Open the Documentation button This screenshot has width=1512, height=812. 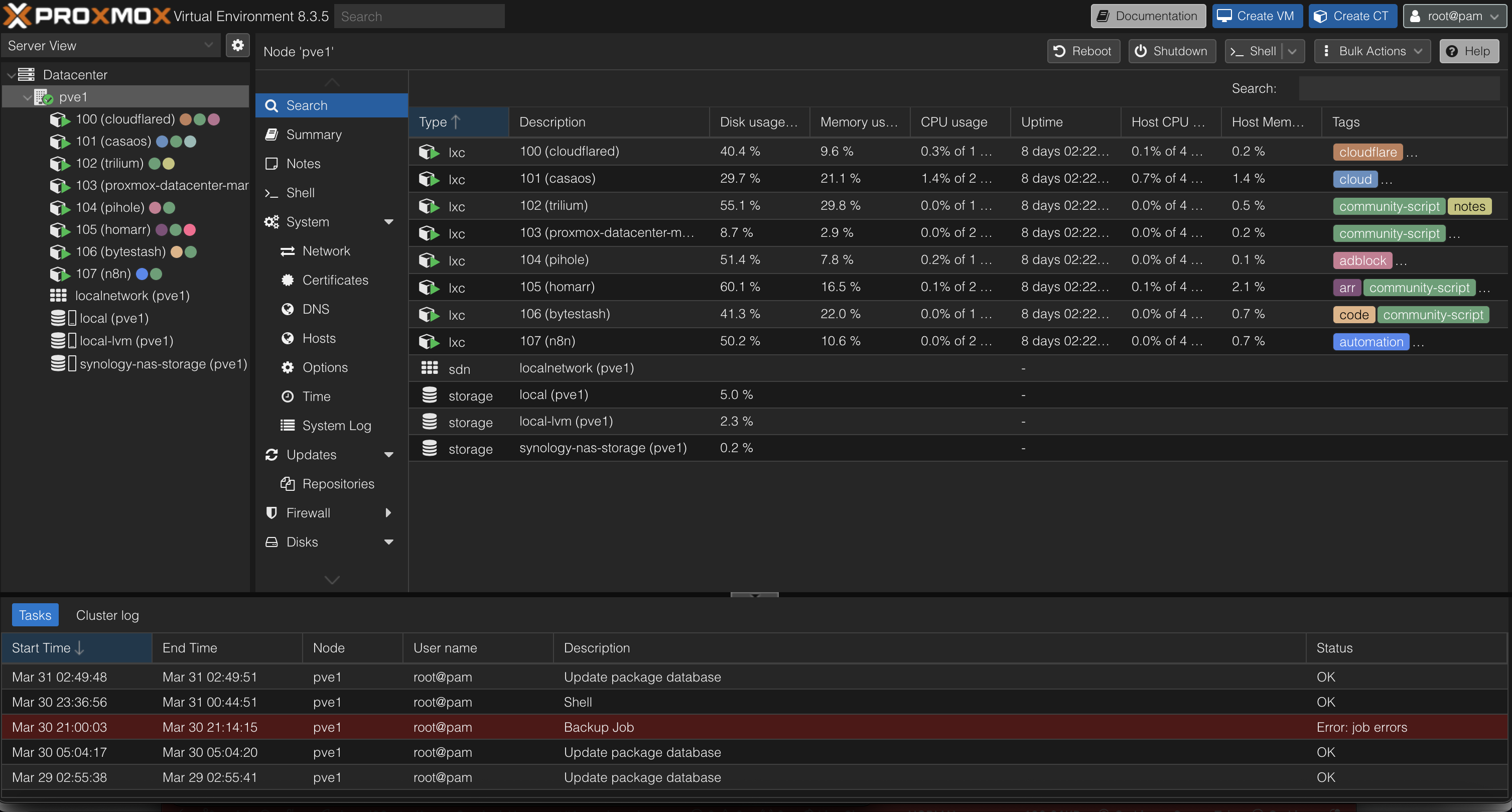[x=1148, y=16]
